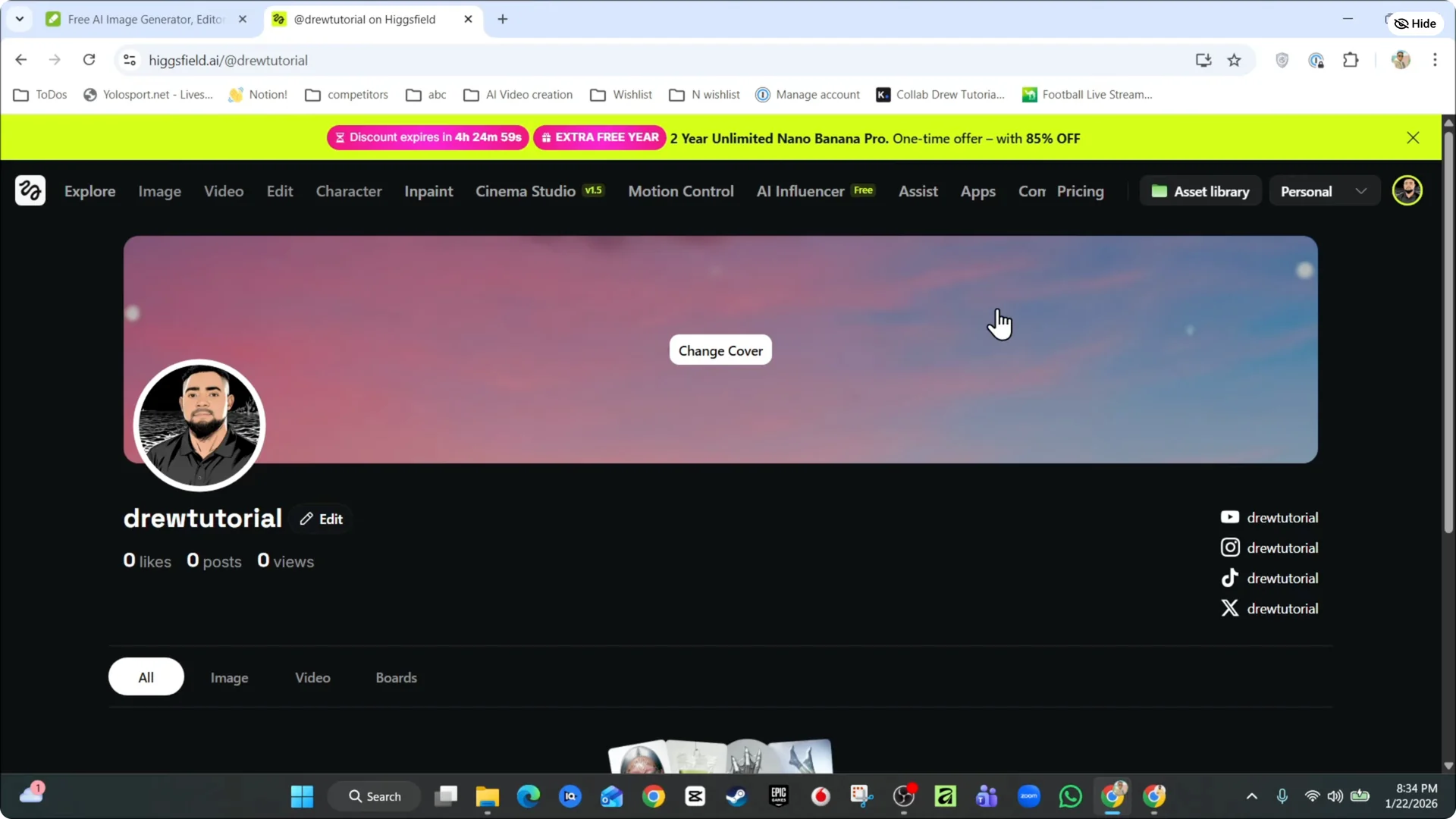Open the TikTok drewtutorial profile icon

click(1230, 577)
